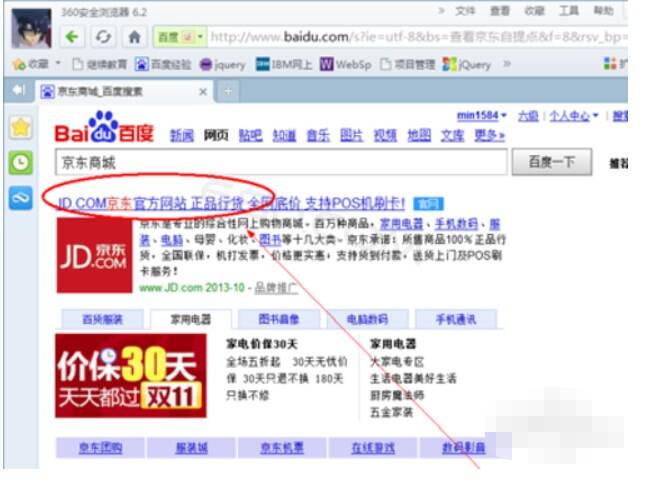The width and height of the screenshot is (672, 497).
Task: Expand more bookmarks chevron
Action: (x=507, y=64)
